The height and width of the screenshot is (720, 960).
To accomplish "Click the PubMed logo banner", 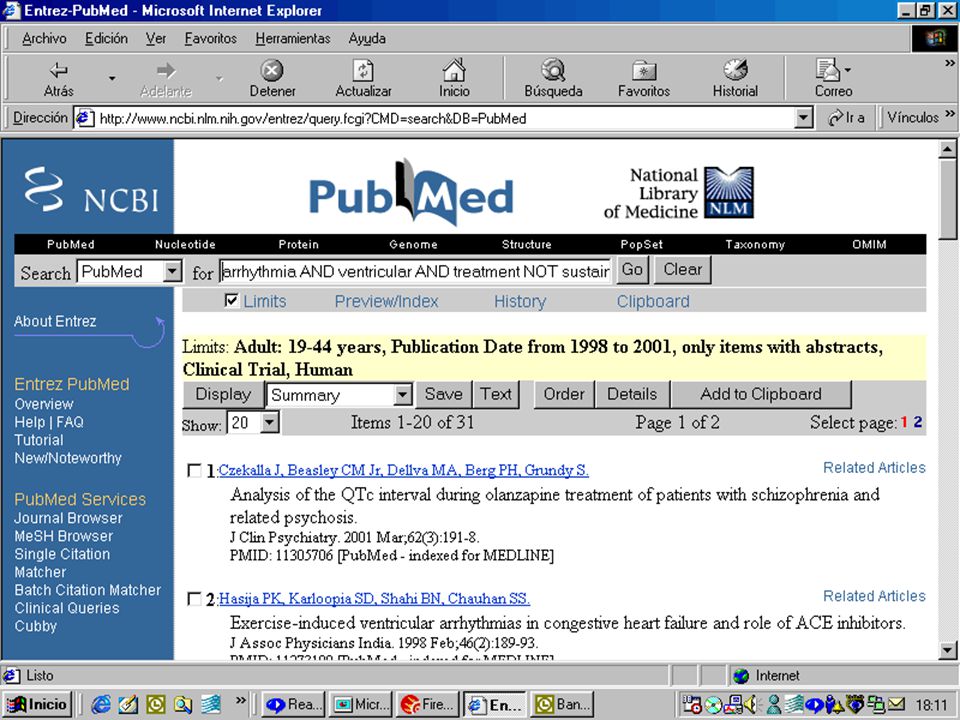I will tap(411, 193).
